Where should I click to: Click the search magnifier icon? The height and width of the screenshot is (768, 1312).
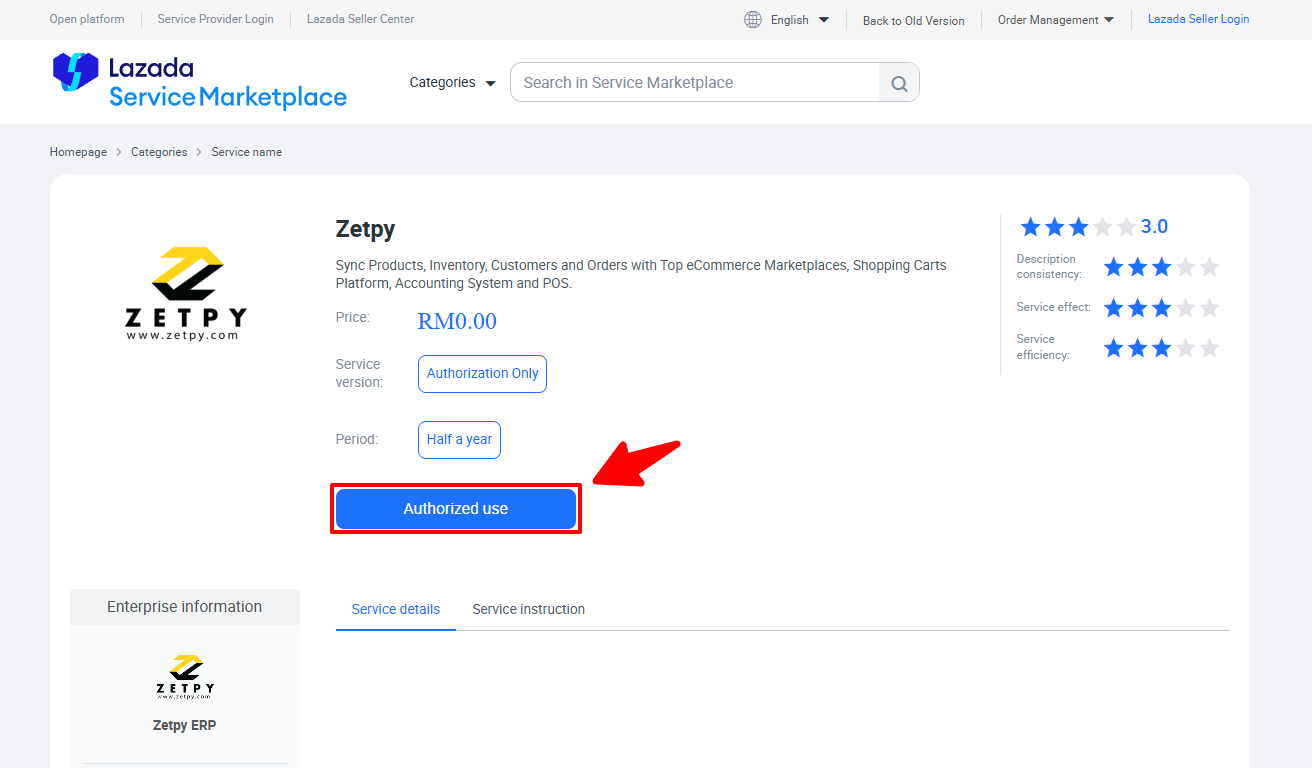point(899,83)
